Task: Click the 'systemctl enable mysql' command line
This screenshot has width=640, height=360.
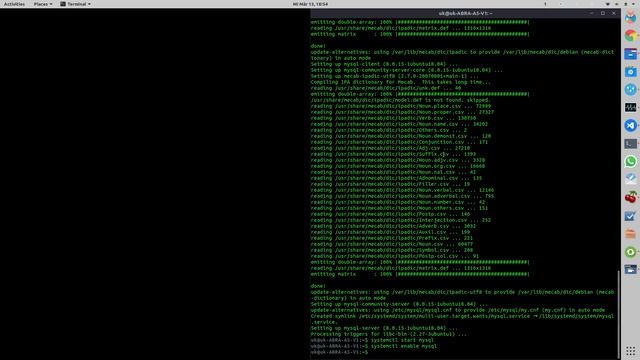Action: pyautogui.click(x=373, y=346)
